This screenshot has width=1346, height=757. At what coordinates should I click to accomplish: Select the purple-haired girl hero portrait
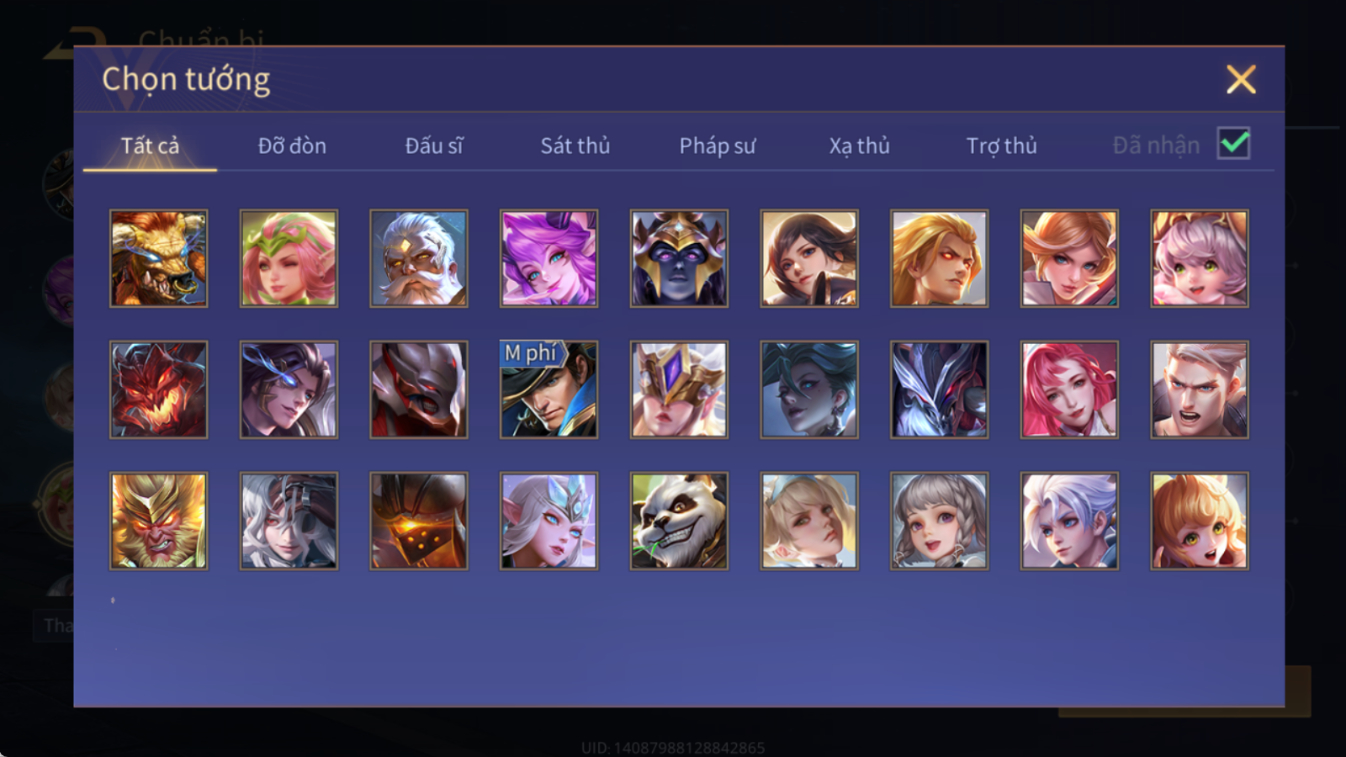pos(549,258)
